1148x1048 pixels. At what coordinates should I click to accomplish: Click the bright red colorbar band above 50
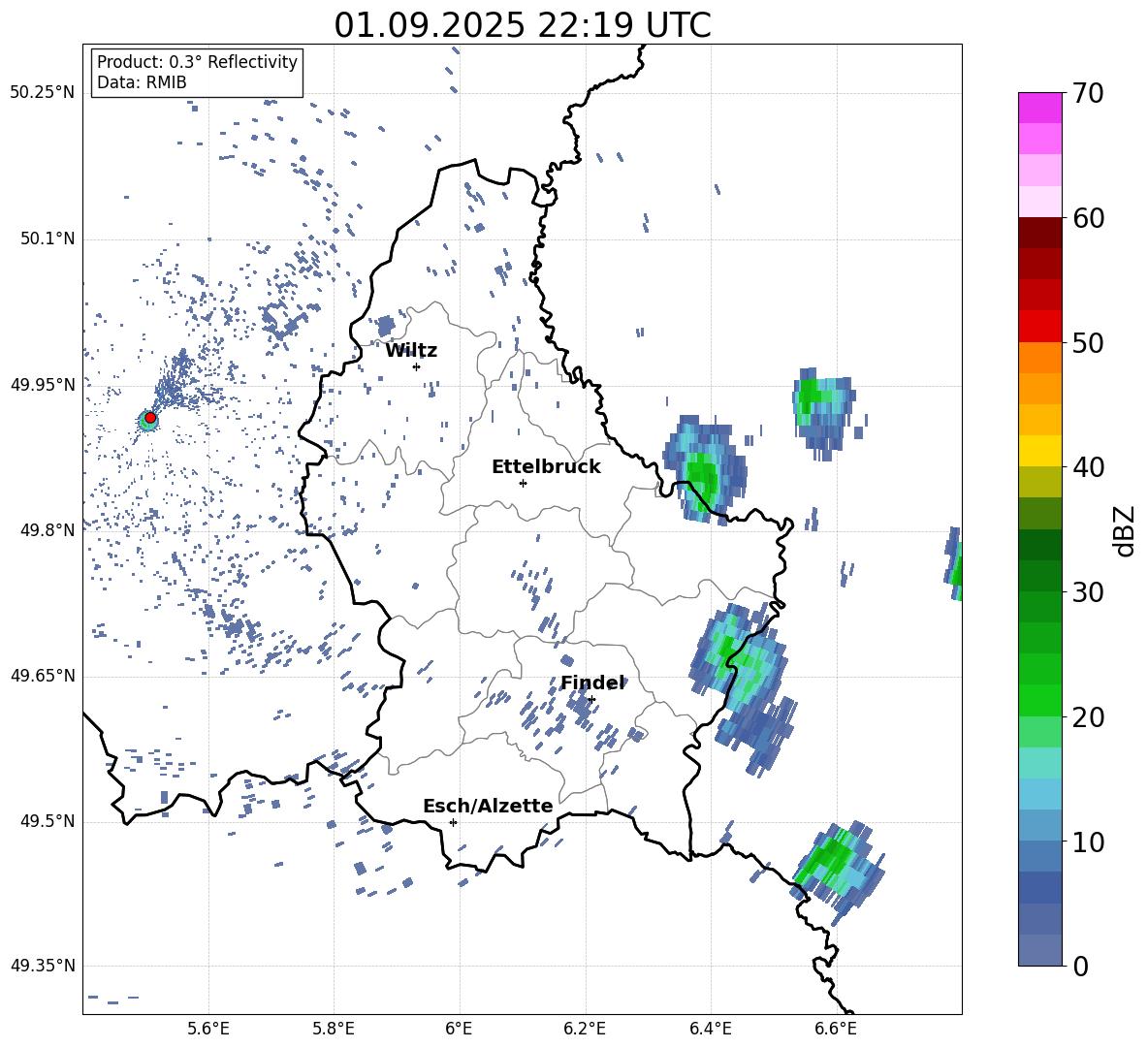tap(1039, 327)
